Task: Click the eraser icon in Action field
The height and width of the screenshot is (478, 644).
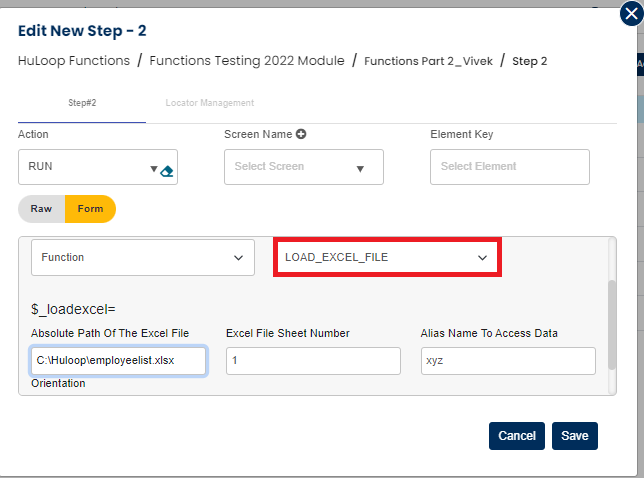Action: 167,170
